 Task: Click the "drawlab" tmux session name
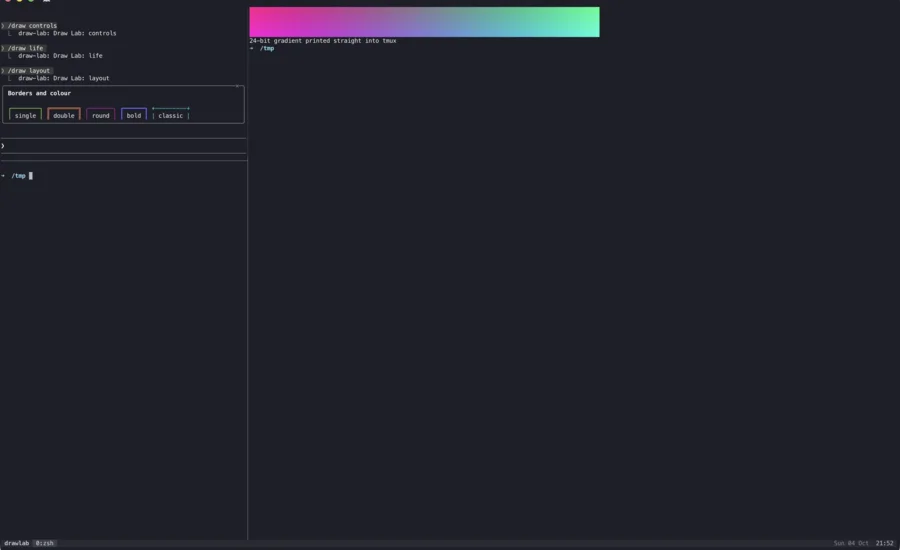point(17,543)
